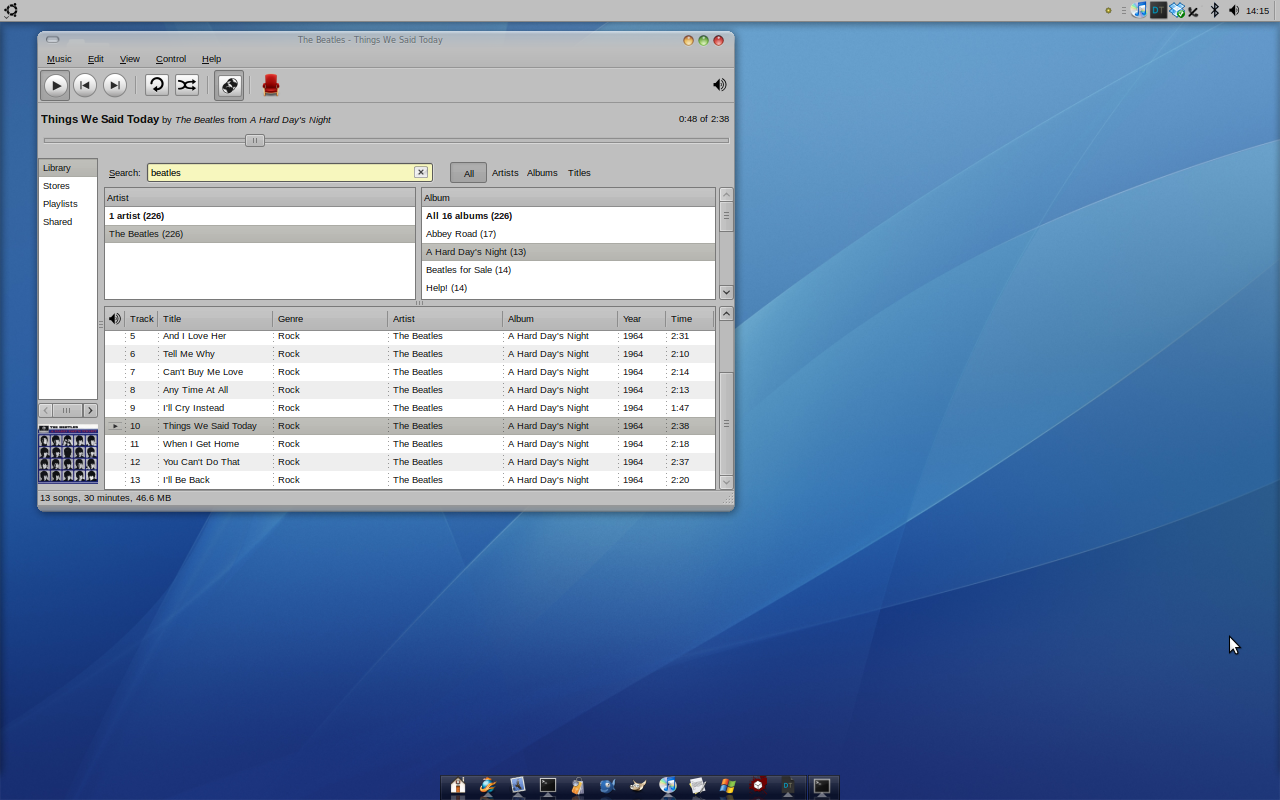Select Beatles for Sale (14) album

point(568,270)
